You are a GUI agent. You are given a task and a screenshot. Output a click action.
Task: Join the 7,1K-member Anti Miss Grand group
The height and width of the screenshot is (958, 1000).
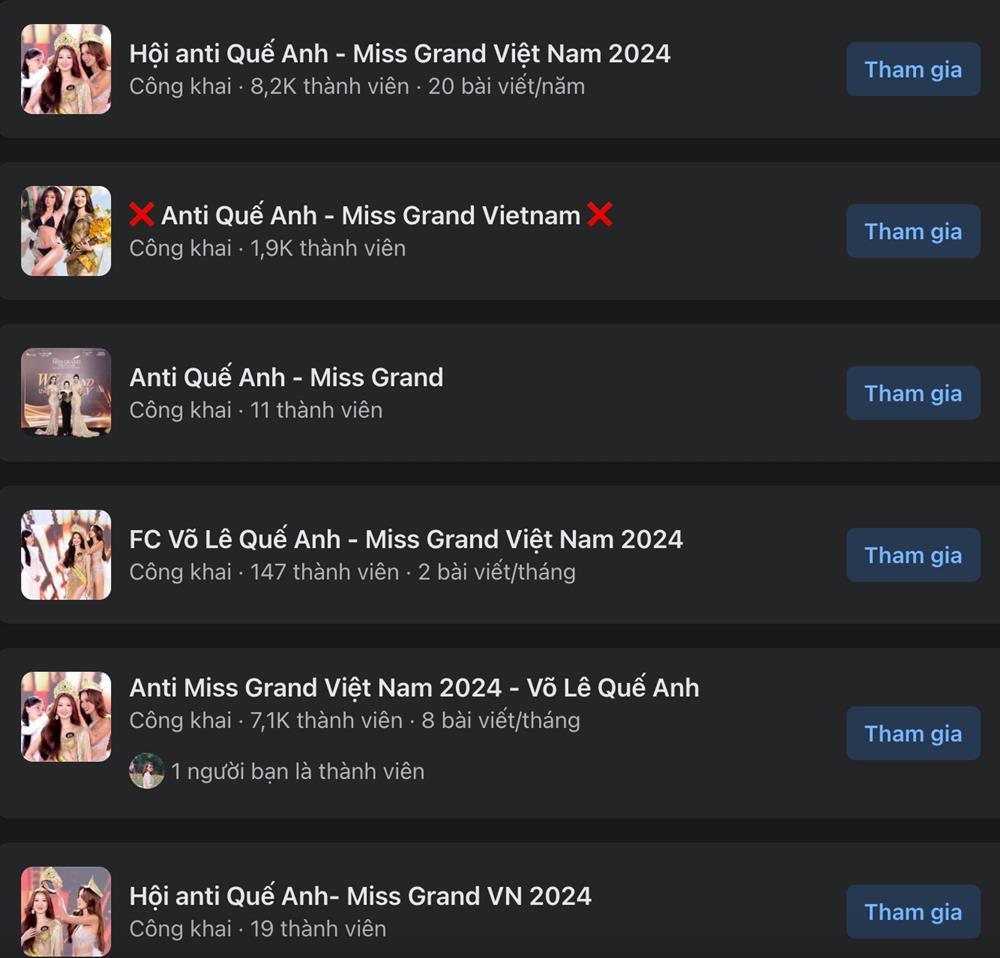[x=913, y=733]
